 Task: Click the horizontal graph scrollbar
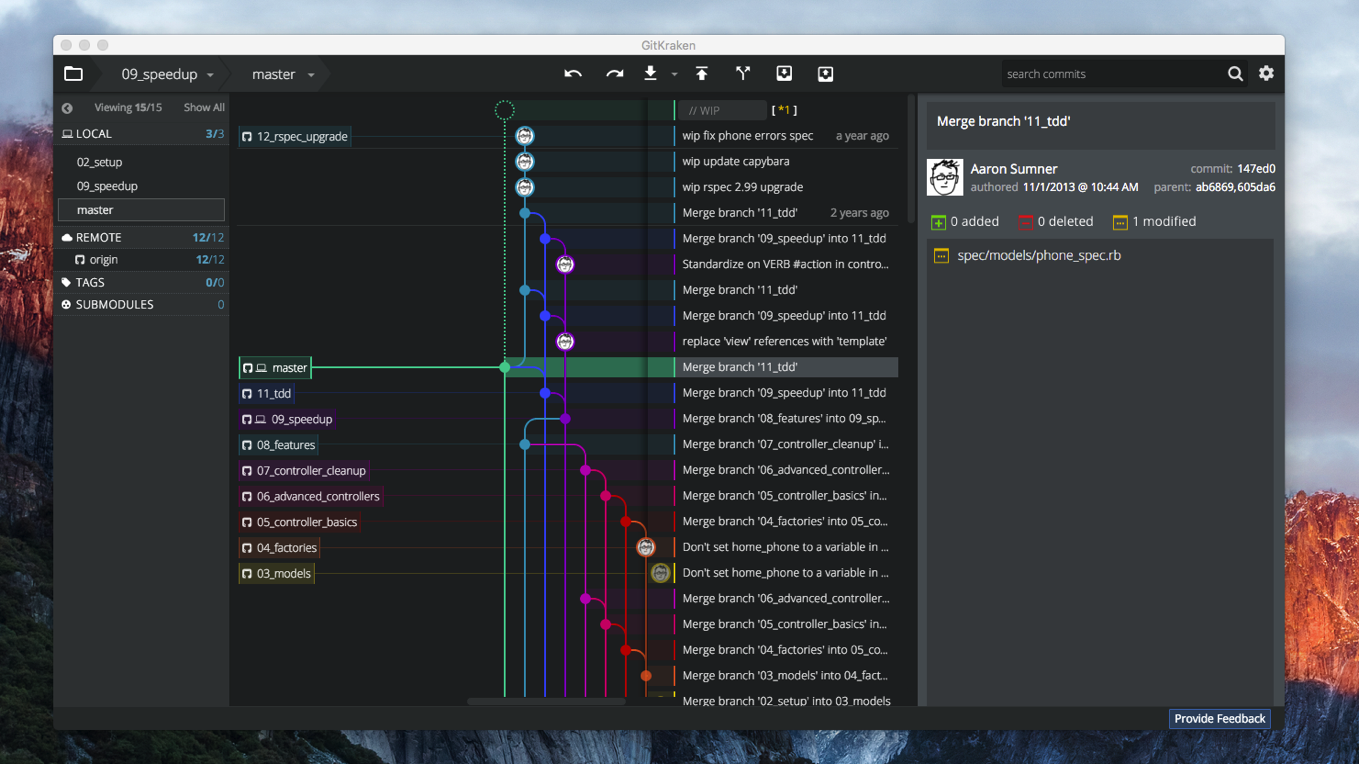pyautogui.click(x=546, y=702)
